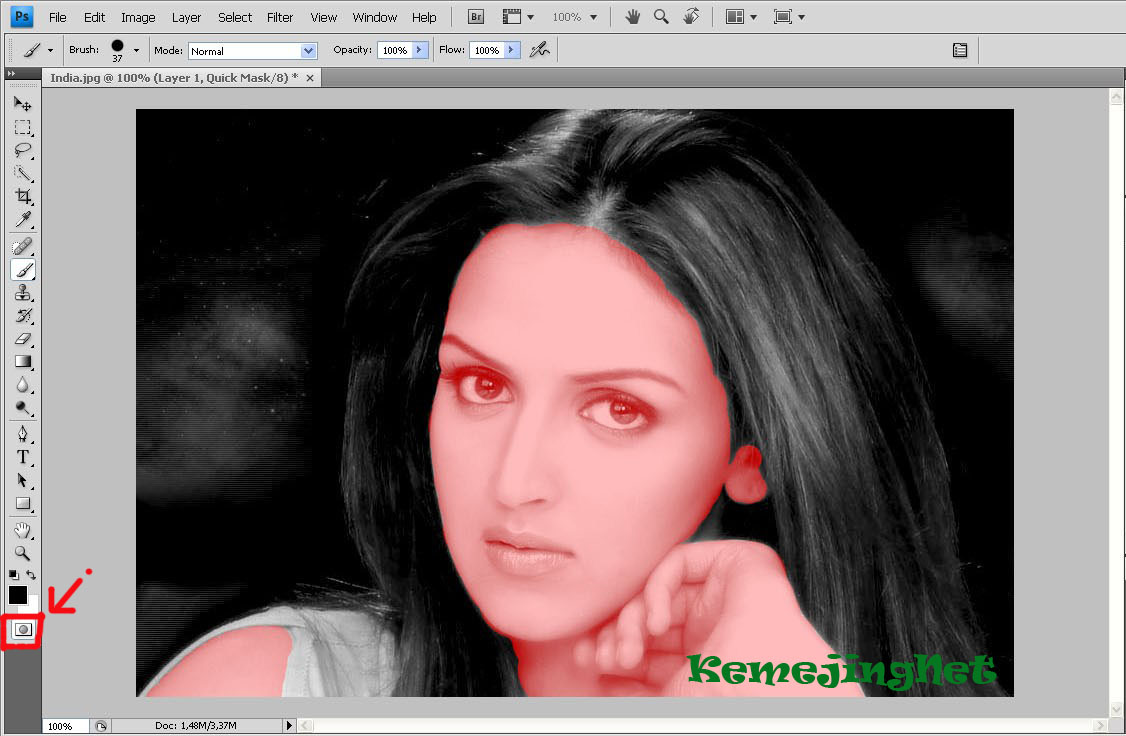Viewport: 1126px width, 736px height.
Task: Expand the Opacity value control
Action: coord(418,49)
